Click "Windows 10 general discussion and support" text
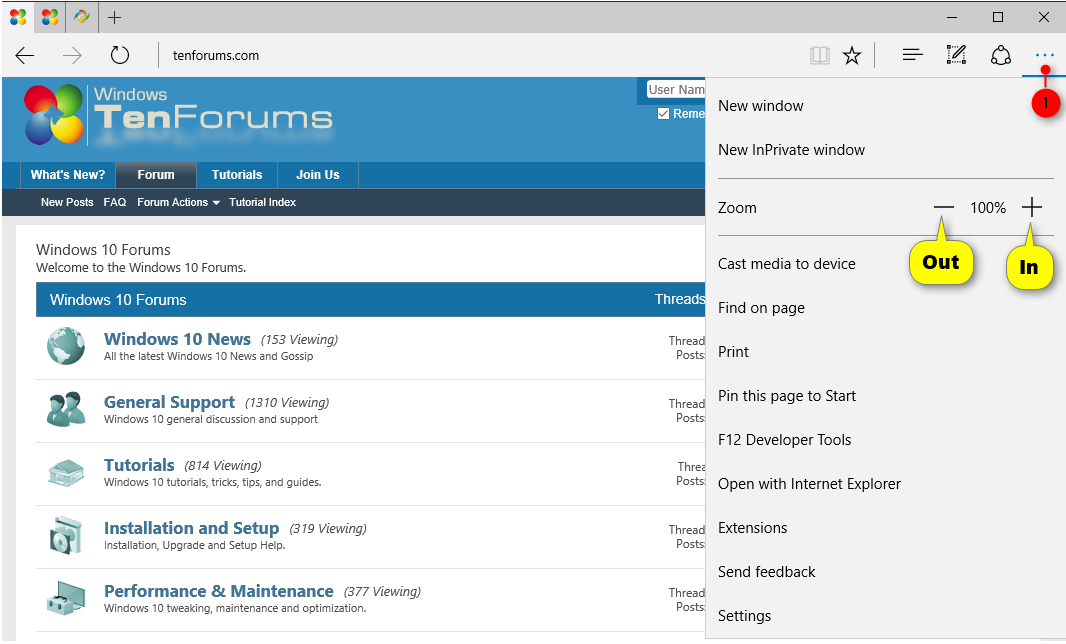The height and width of the screenshot is (644, 1066). [211, 420]
